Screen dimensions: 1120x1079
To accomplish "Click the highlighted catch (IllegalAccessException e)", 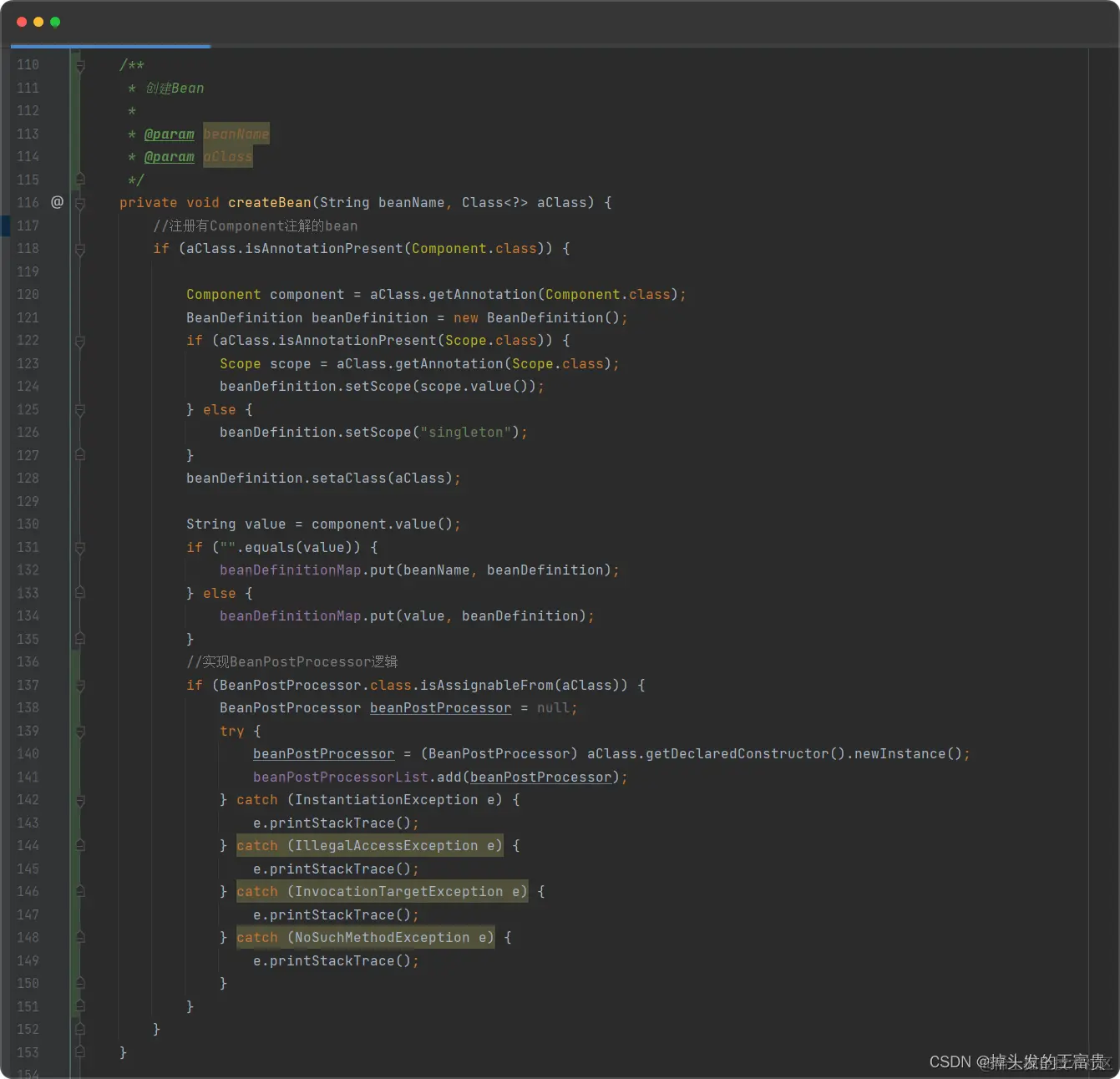I will coord(370,846).
